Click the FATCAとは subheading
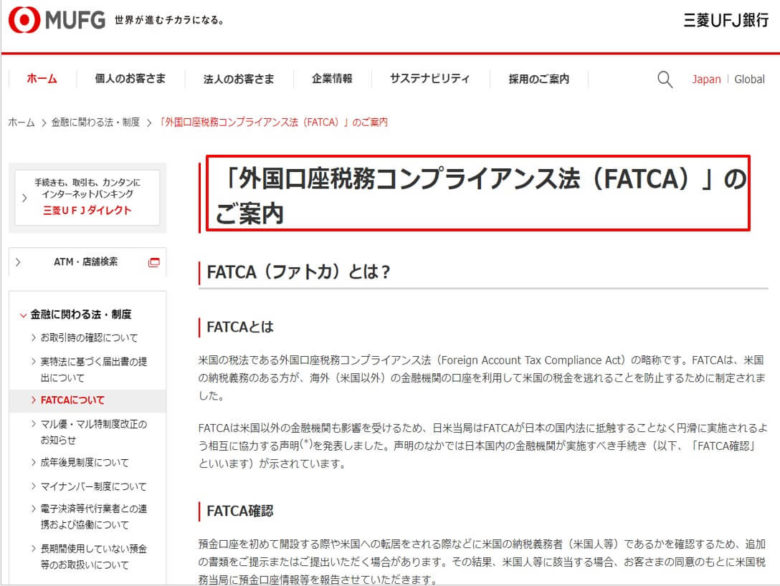780x586 pixels. tap(240, 327)
